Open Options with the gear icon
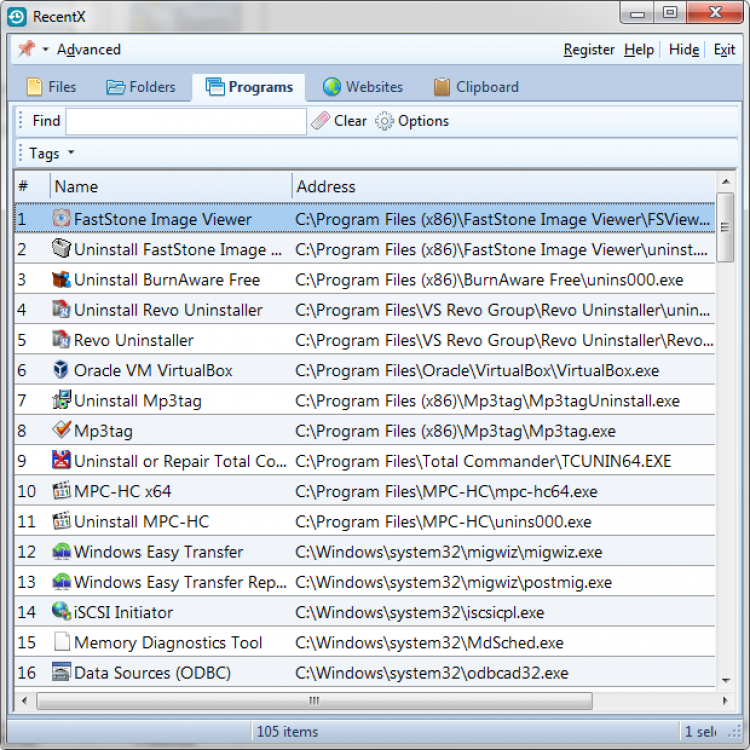Viewport: 750px width, 750px height. pyautogui.click(x=384, y=121)
